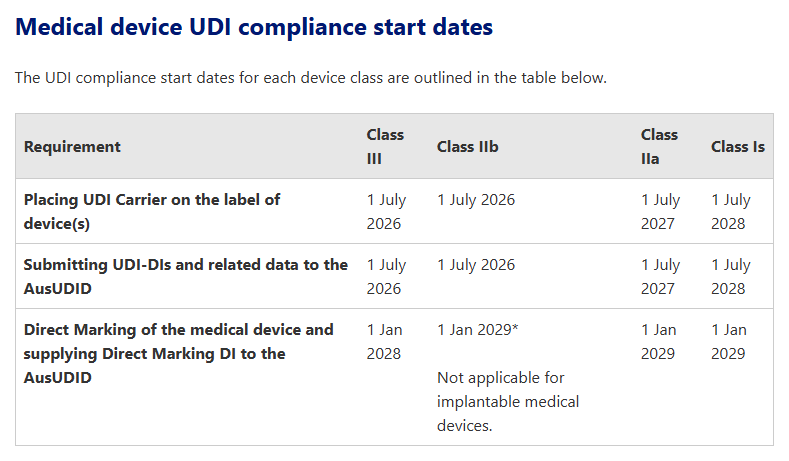Select Class IIa date for Placing UDI Carrier
This screenshot has width=789, height=461.
click(660, 211)
